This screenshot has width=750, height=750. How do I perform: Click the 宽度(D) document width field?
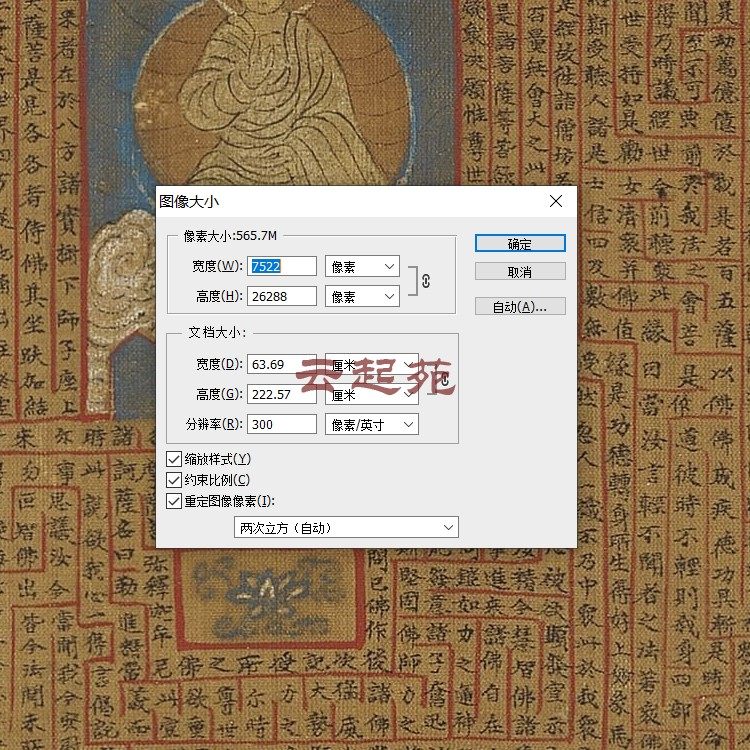coord(282,364)
